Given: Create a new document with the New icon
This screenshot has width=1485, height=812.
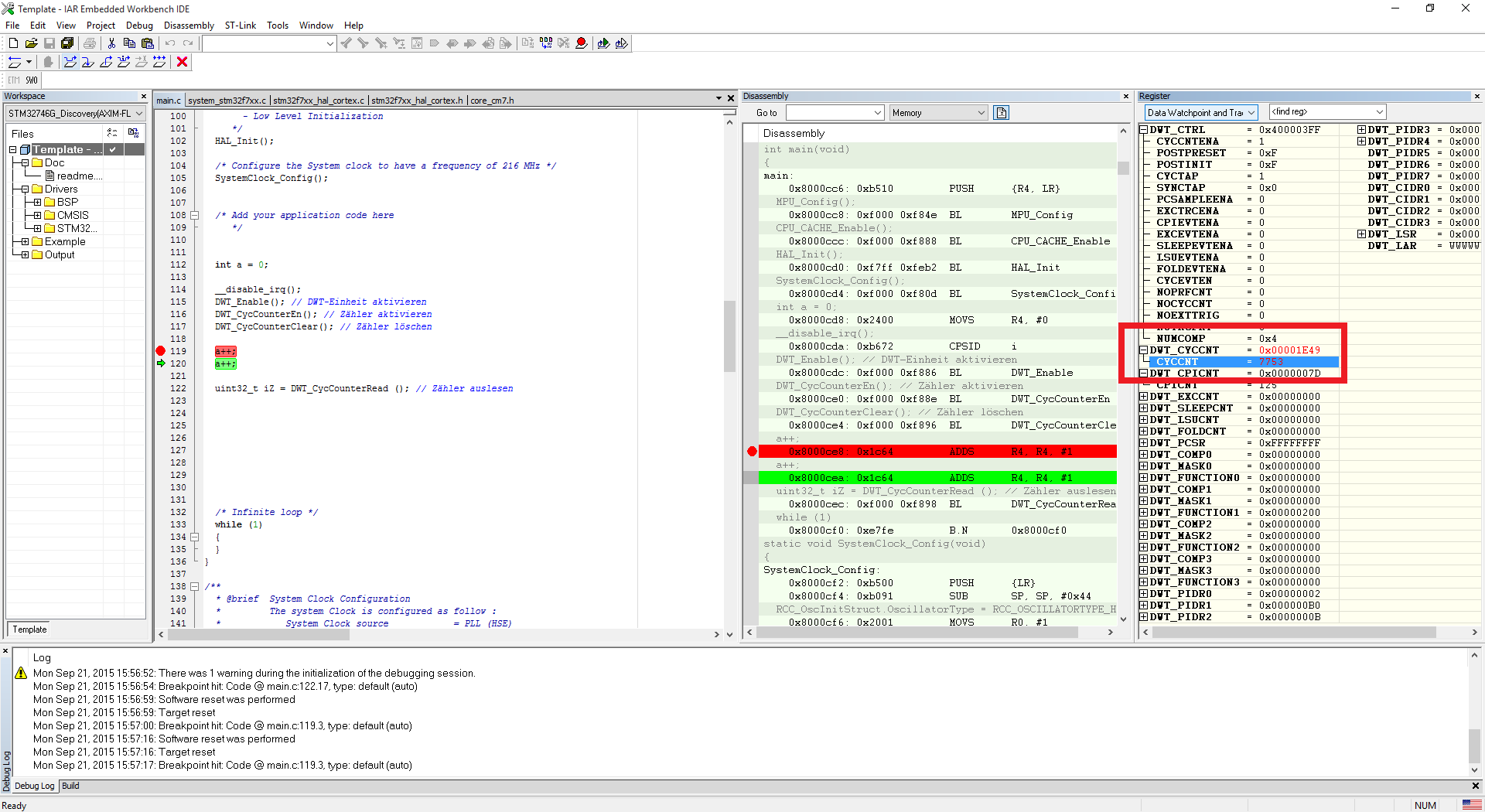Looking at the screenshot, I should [x=13, y=43].
